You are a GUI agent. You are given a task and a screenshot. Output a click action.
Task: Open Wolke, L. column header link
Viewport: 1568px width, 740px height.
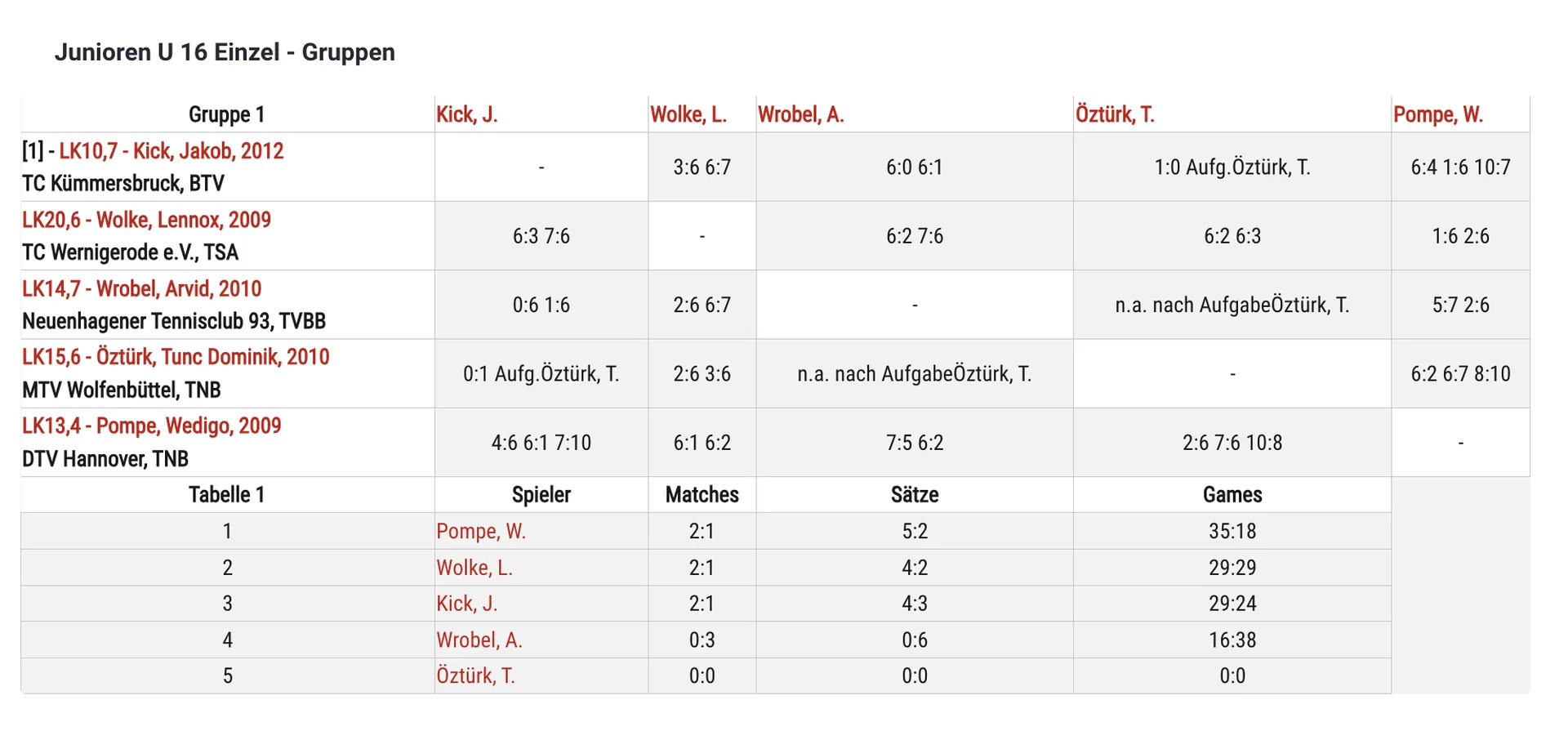[x=688, y=114]
